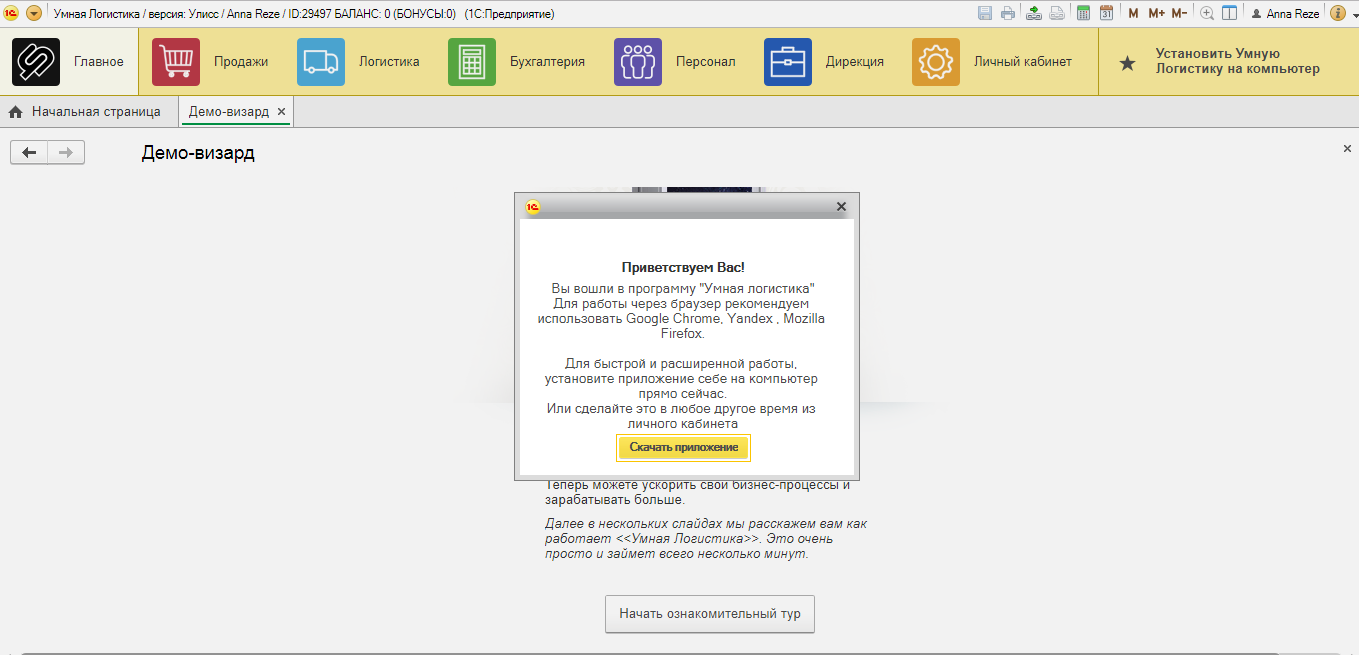
Task: Click the zoom magnifier icon
Action: coord(1207,13)
